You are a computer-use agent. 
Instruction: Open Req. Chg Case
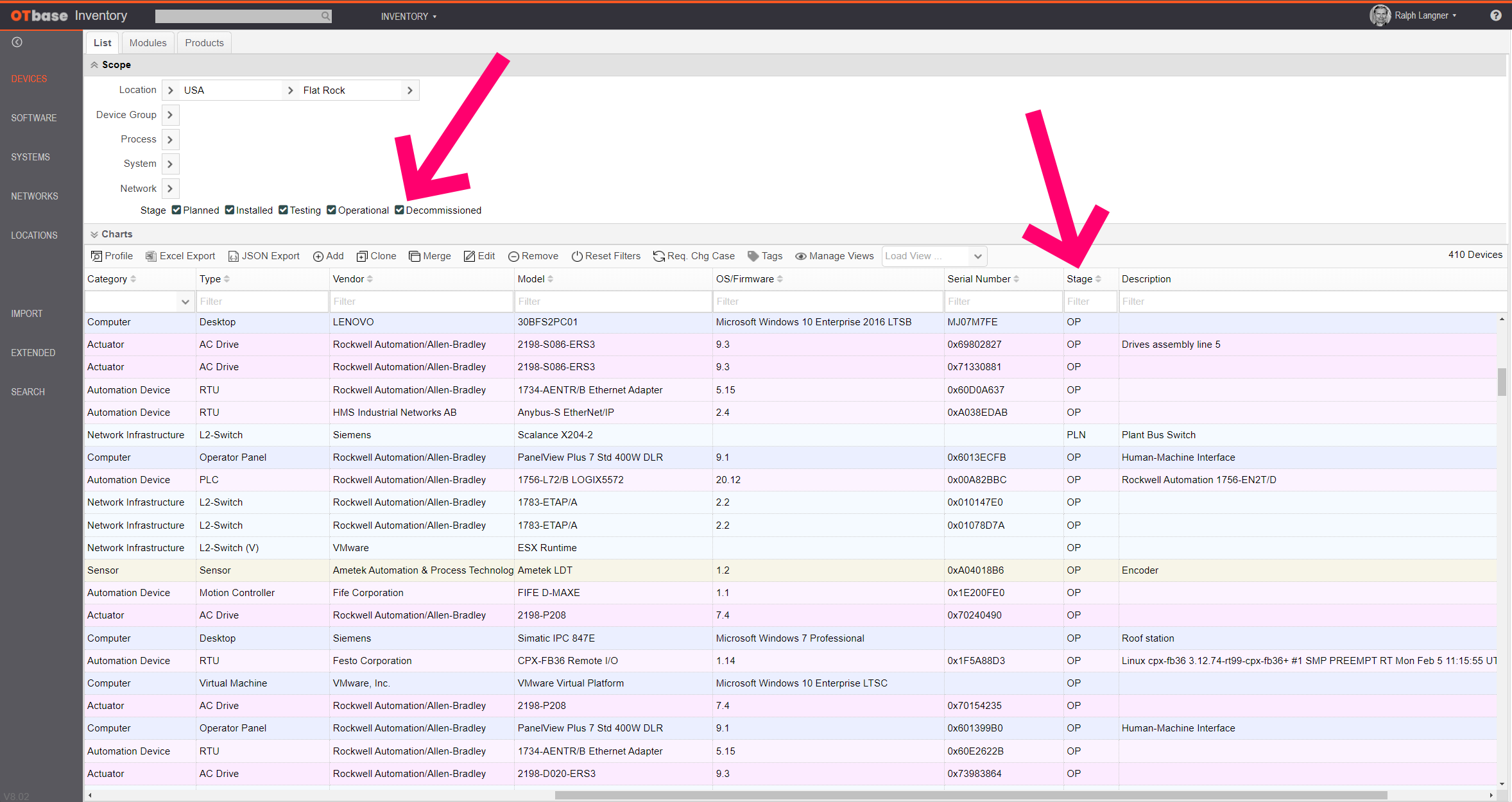[694, 256]
